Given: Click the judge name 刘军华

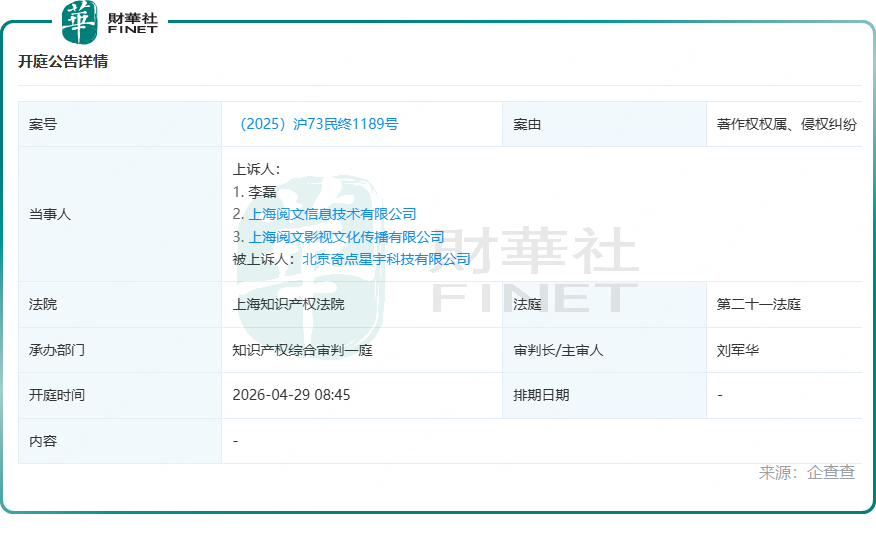Looking at the screenshot, I should pos(737,350).
